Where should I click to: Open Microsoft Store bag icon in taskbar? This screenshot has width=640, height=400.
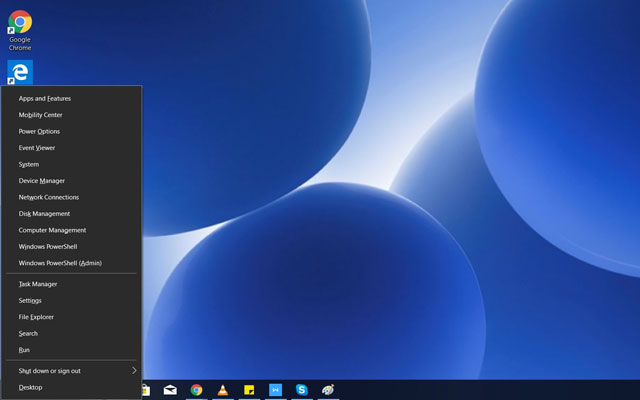click(x=147, y=390)
